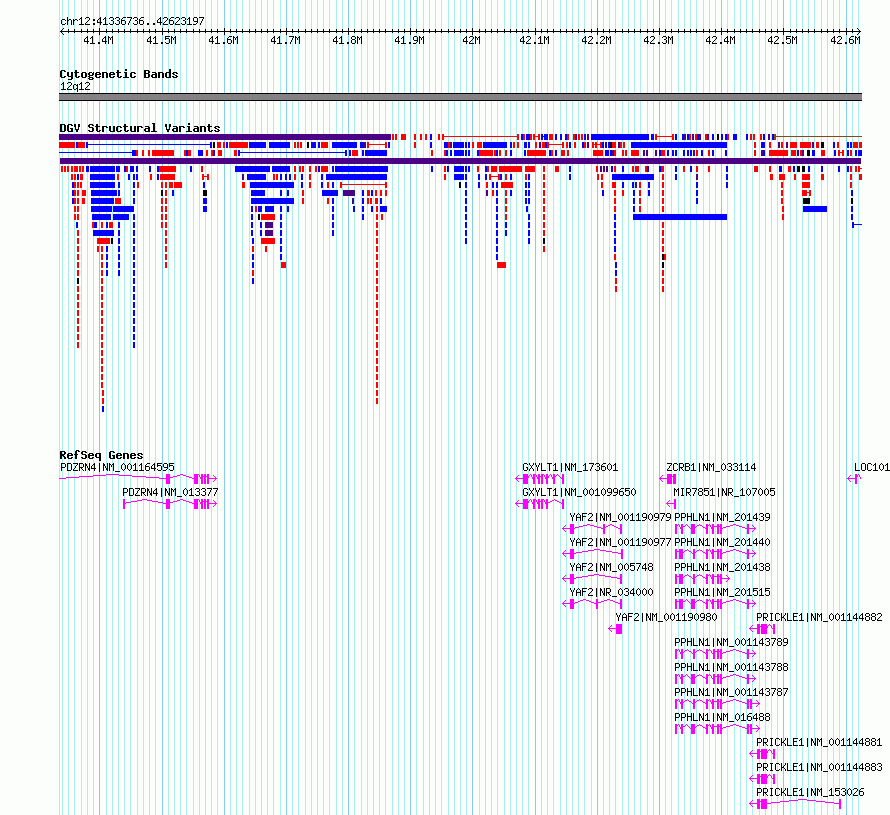Select the RefSeq Genes track title

(x=101, y=455)
